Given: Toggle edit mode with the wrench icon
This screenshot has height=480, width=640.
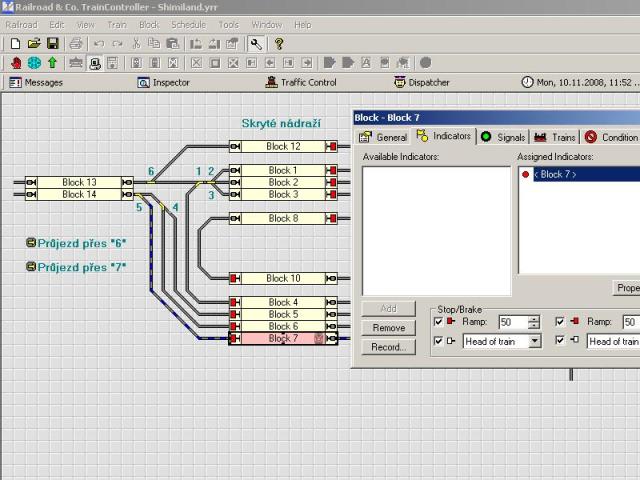Looking at the screenshot, I should (256, 44).
